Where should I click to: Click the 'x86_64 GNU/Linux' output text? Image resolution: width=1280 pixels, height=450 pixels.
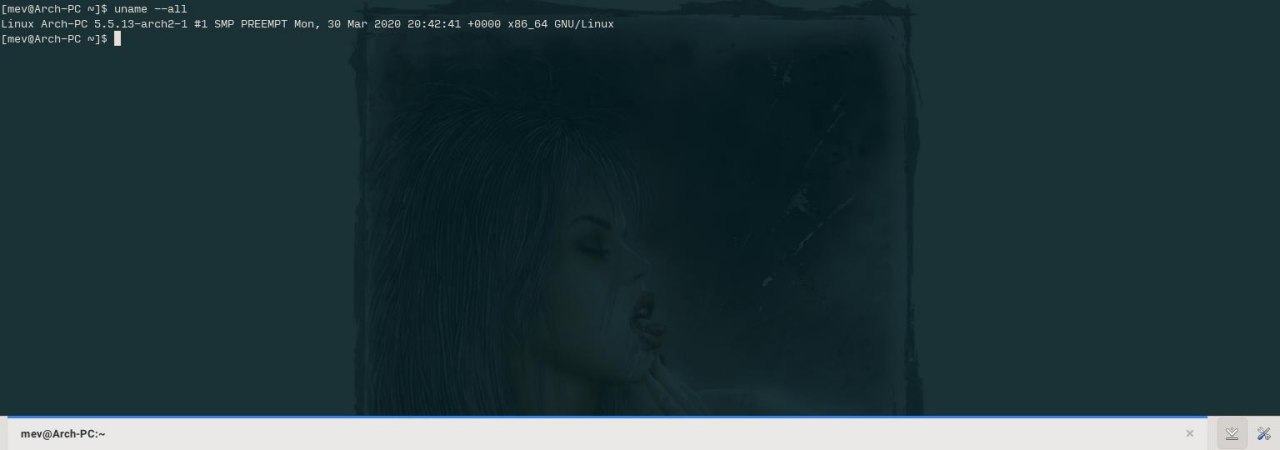pos(561,24)
